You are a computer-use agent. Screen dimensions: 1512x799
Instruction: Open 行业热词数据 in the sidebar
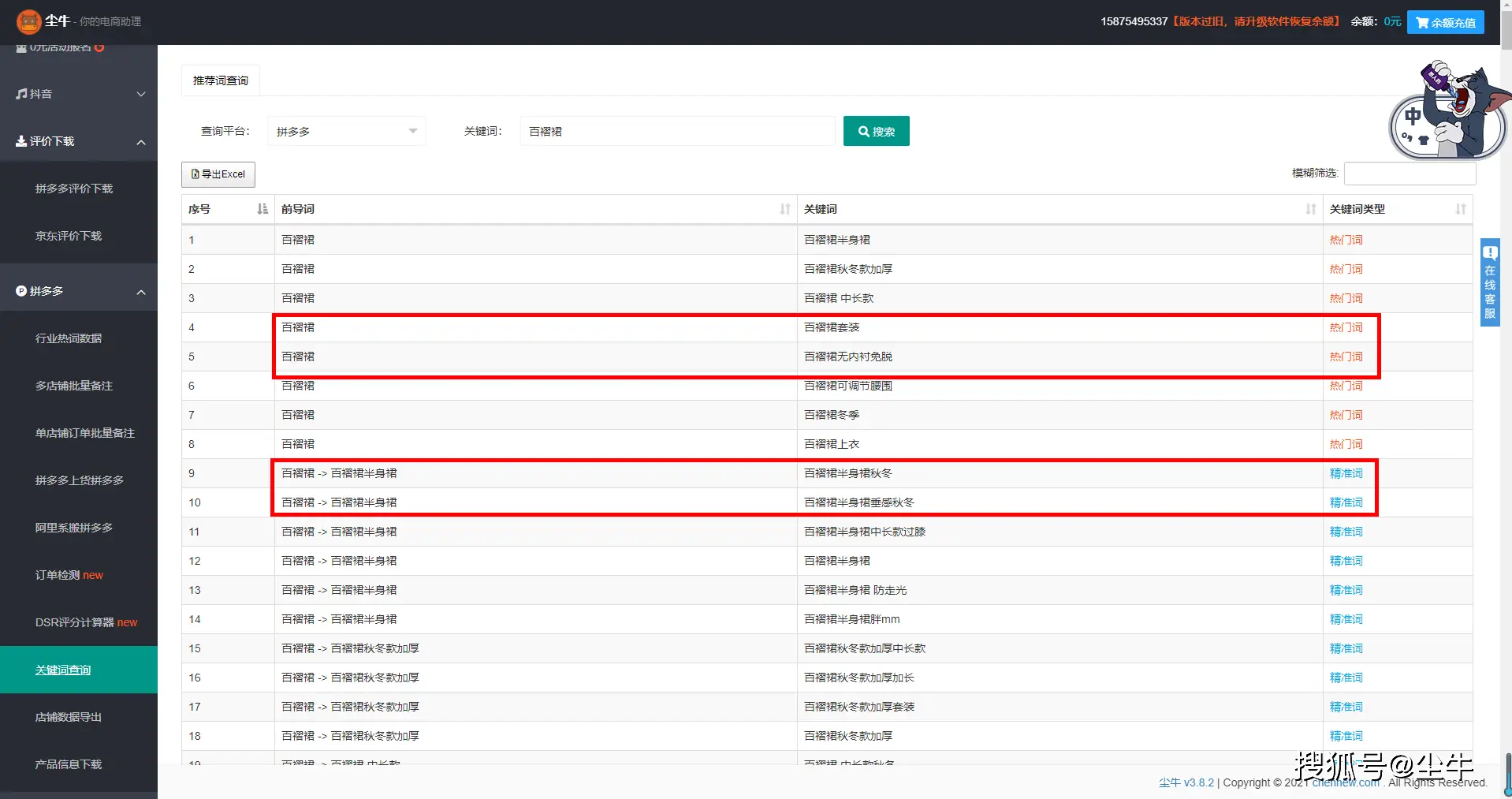pos(69,338)
